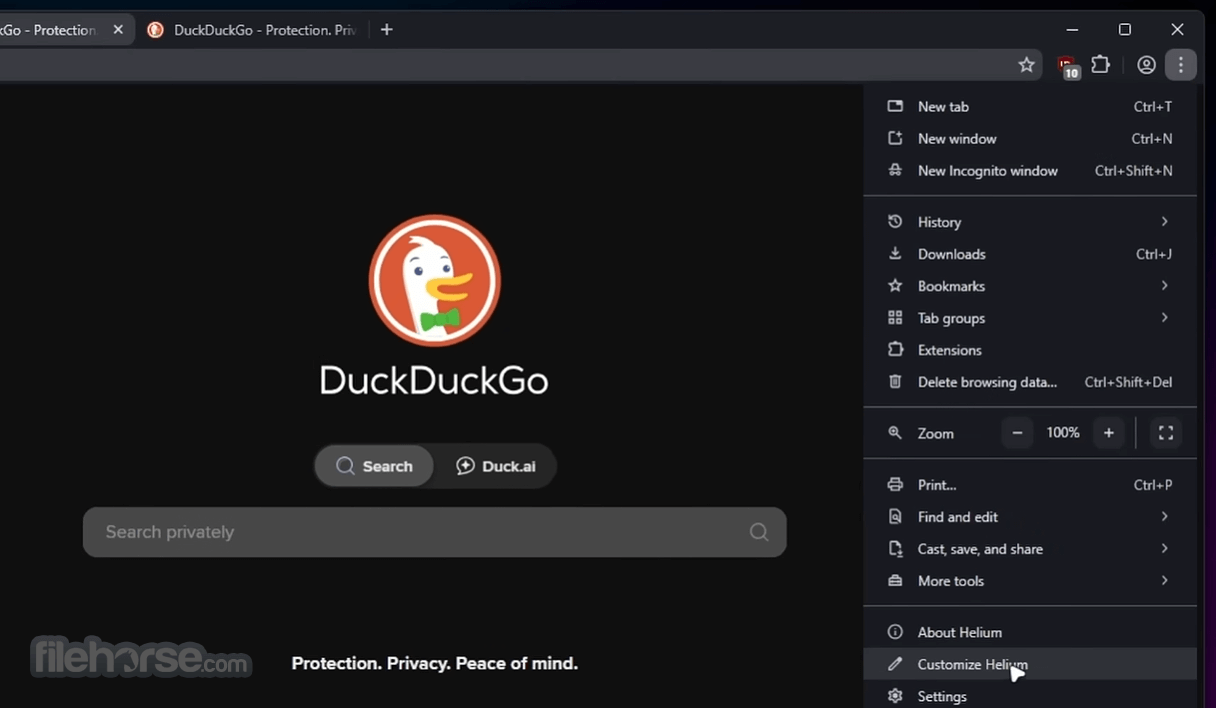Switch to the second DuckDuckGo tab

tap(252, 30)
